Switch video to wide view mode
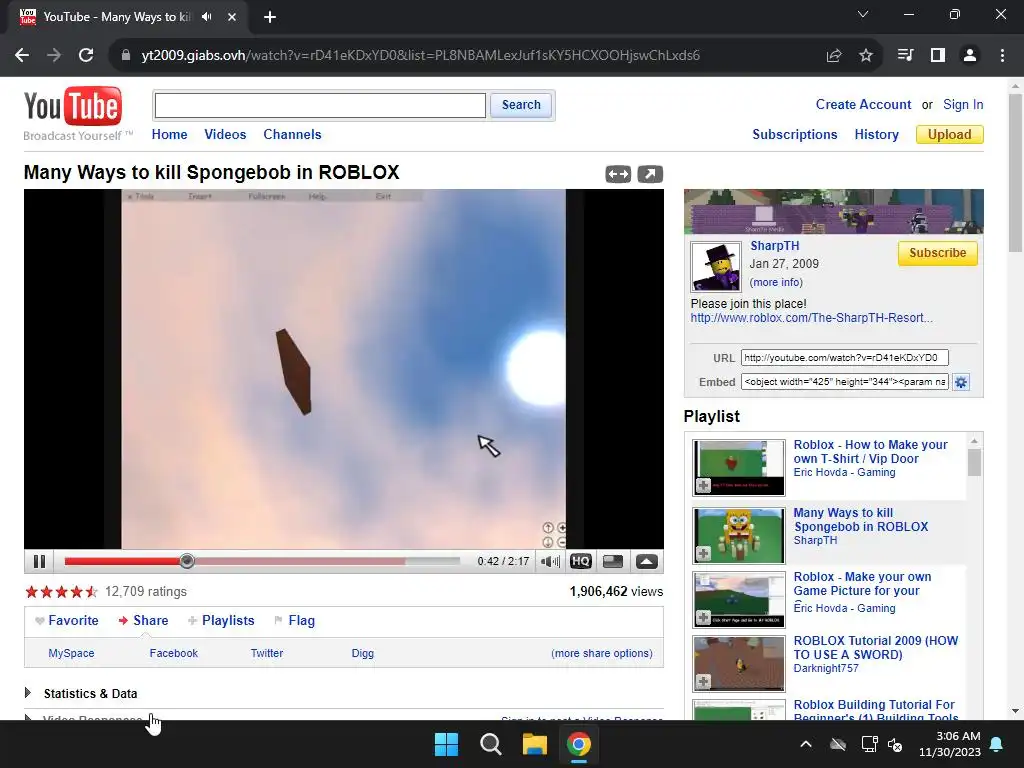The width and height of the screenshot is (1024, 768). [618, 174]
